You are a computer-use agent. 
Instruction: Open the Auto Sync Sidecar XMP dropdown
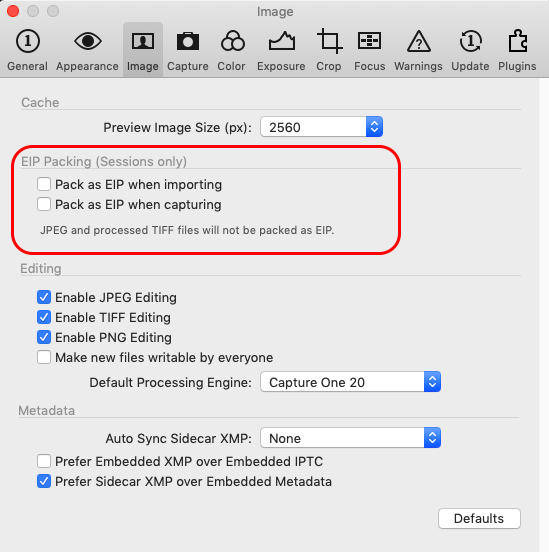[350, 438]
